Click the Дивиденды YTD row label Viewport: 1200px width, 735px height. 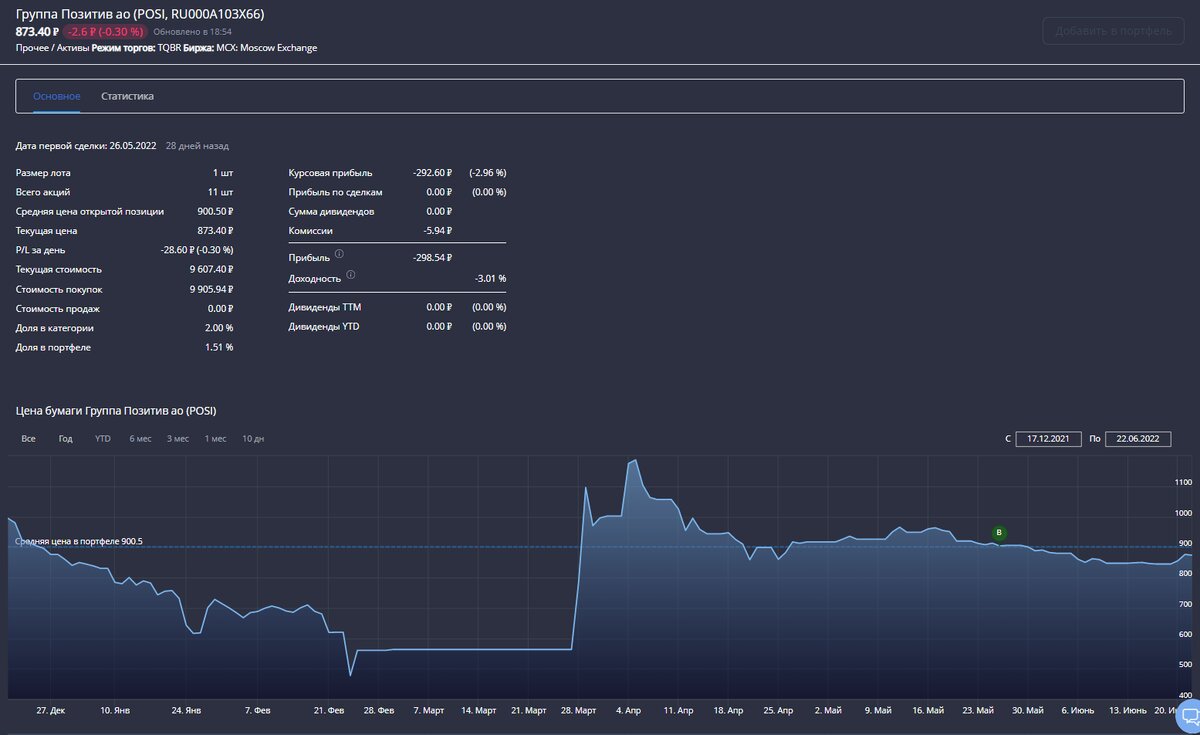coord(324,327)
